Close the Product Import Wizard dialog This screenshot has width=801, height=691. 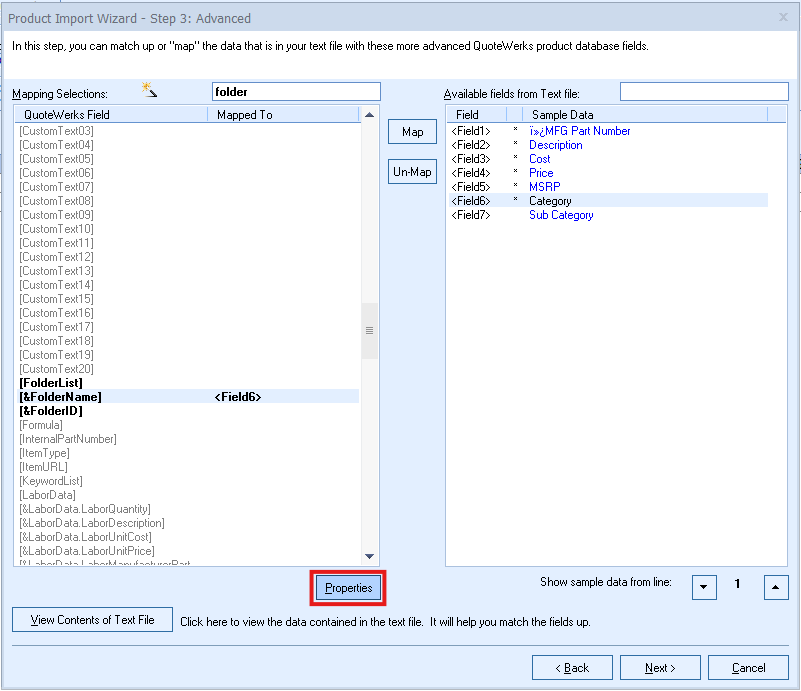(x=782, y=17)
